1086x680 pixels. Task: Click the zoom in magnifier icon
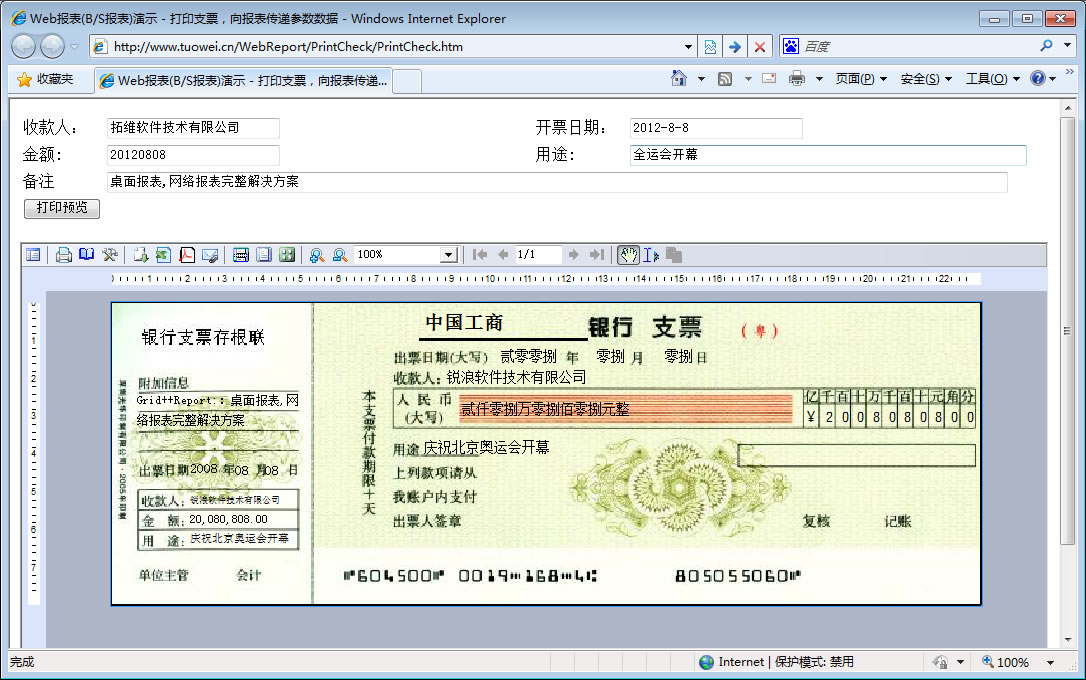[316, 255]
